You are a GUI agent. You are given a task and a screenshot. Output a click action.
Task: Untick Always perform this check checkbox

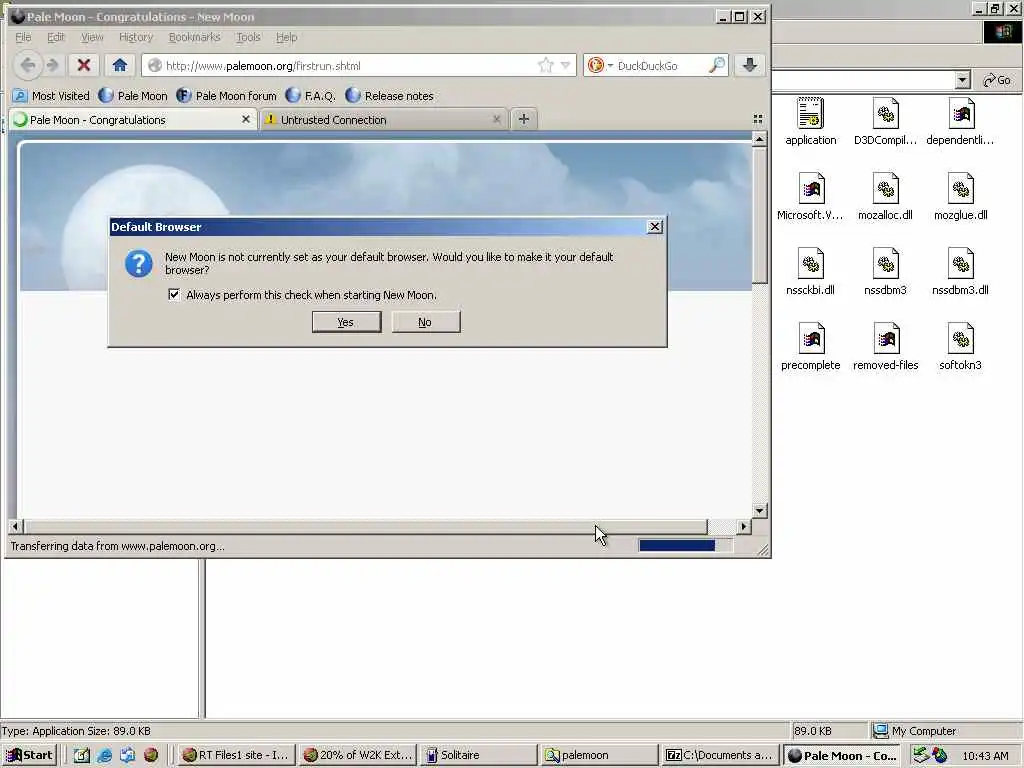point(174,295)
